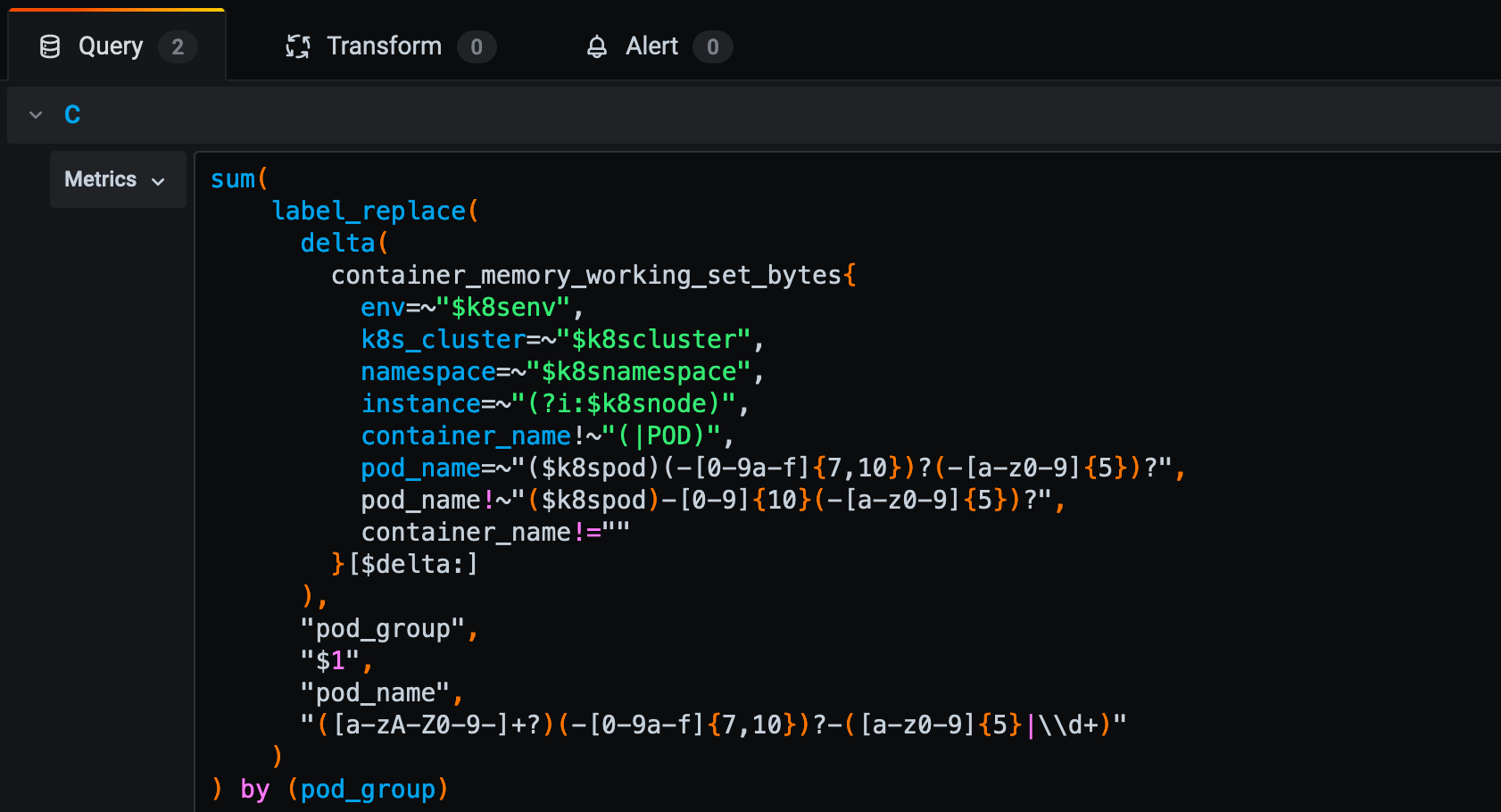Click the Query count badge showing 2

tap(178, 47)
